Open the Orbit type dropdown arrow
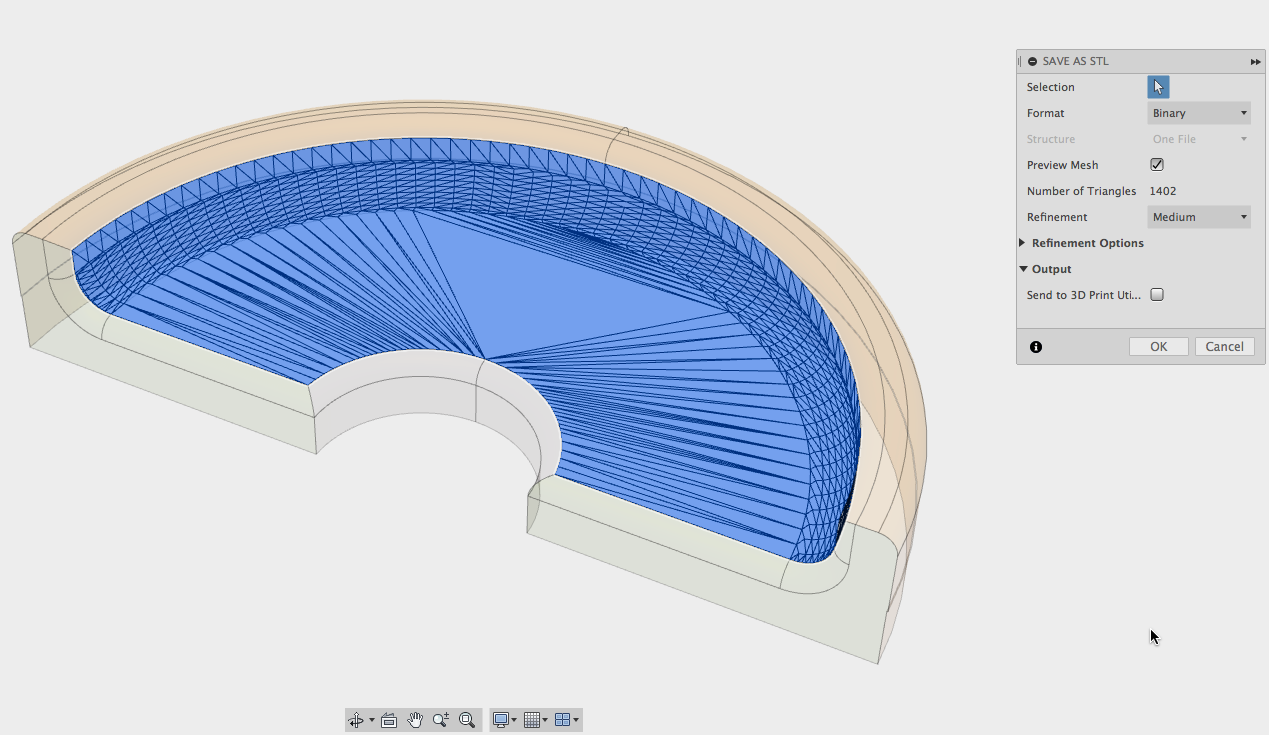Viewport: 1269px width, 735px height. tap(372, 720)
